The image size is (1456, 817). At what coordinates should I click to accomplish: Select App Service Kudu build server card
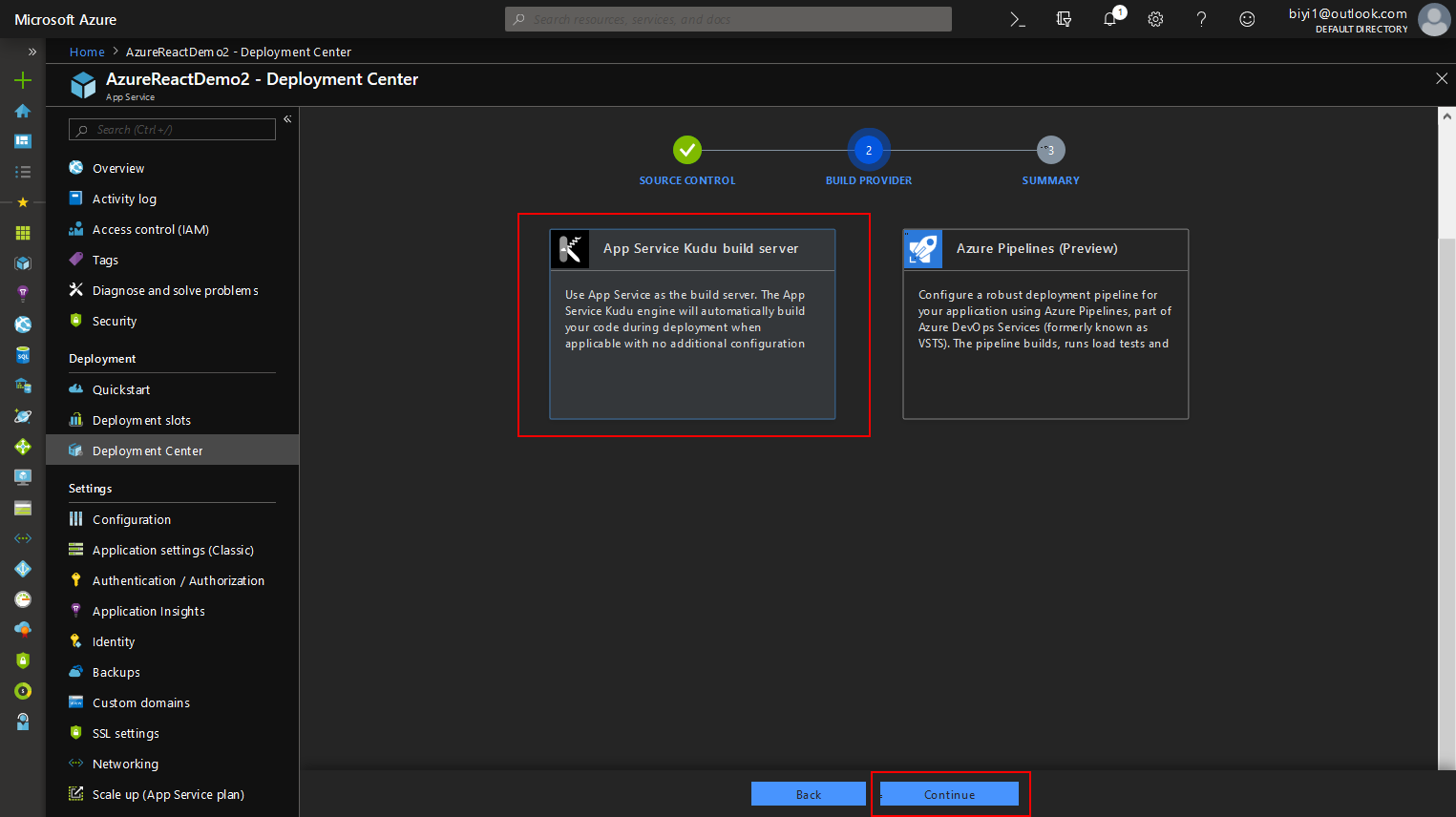coord(692,324)
